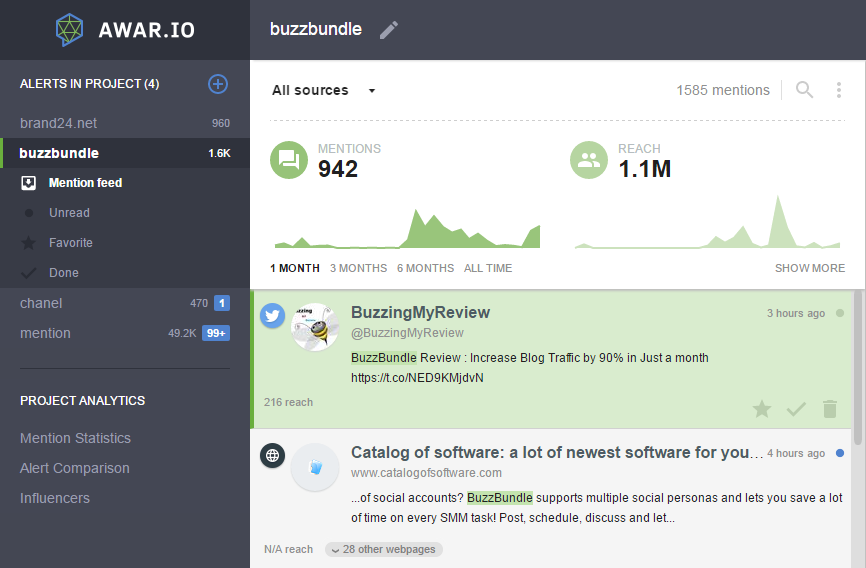Image resolution: width=866 pixels, height=568 pixels.
Task: Add new alert with plus icon
Action: coord(218,84)
